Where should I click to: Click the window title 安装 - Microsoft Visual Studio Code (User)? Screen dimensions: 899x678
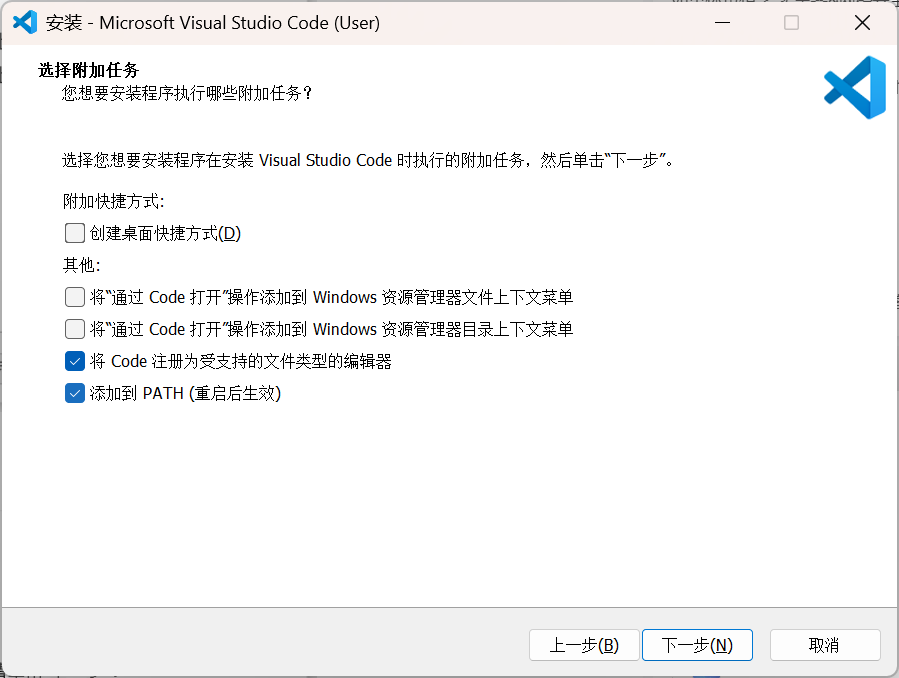tap(213, 23)
